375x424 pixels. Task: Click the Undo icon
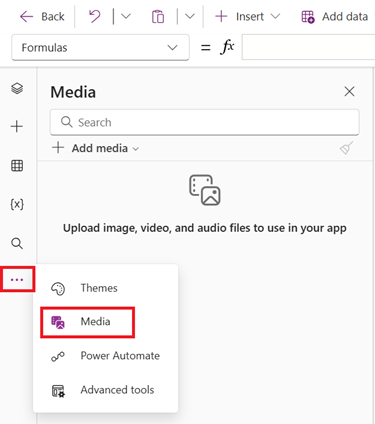(95, 16)
